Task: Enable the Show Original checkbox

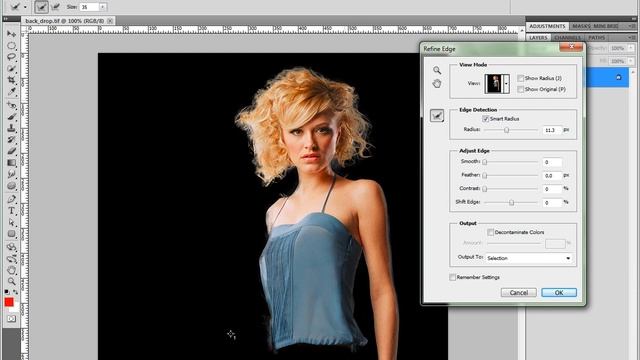Action: tap(520, 89)
